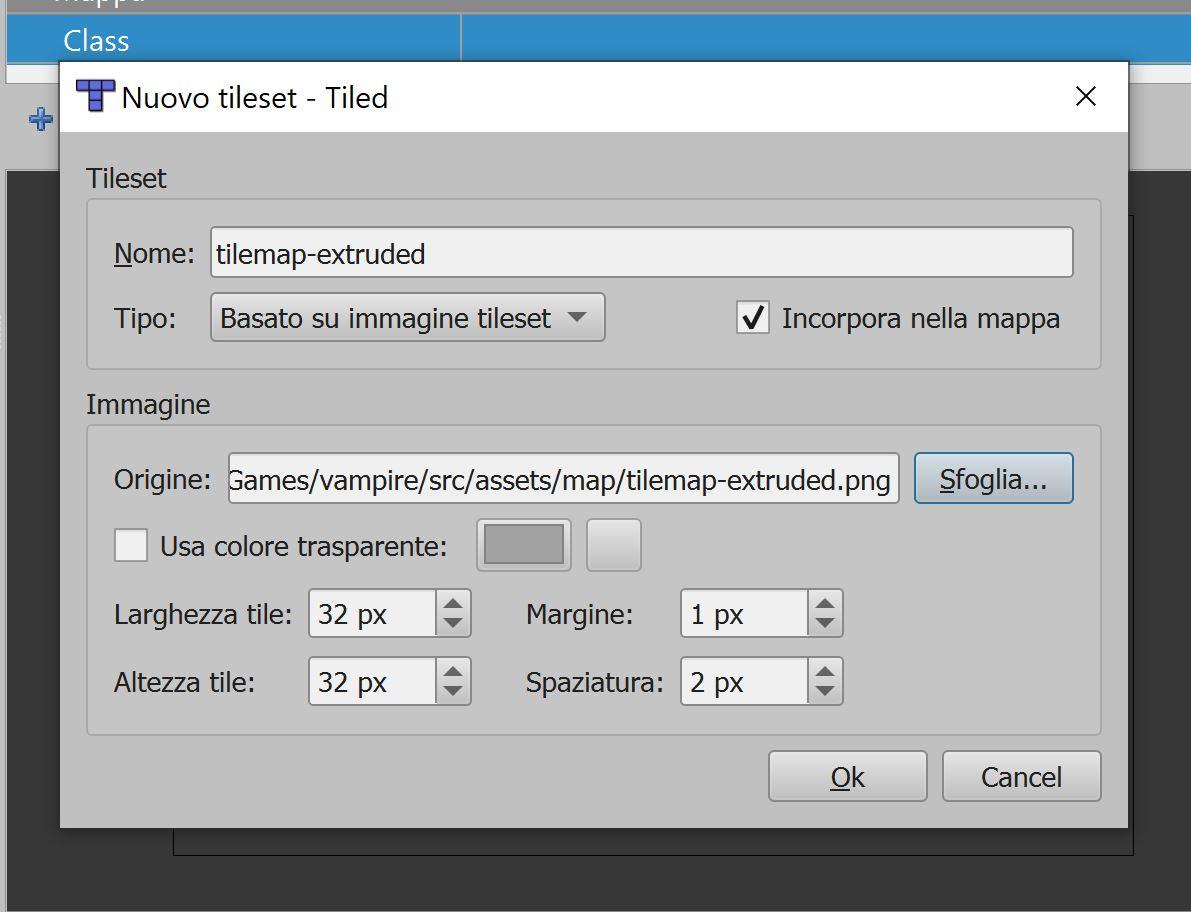Decrease Margine value
This screenshot has width=1191, height=912.
coord(825,623)
